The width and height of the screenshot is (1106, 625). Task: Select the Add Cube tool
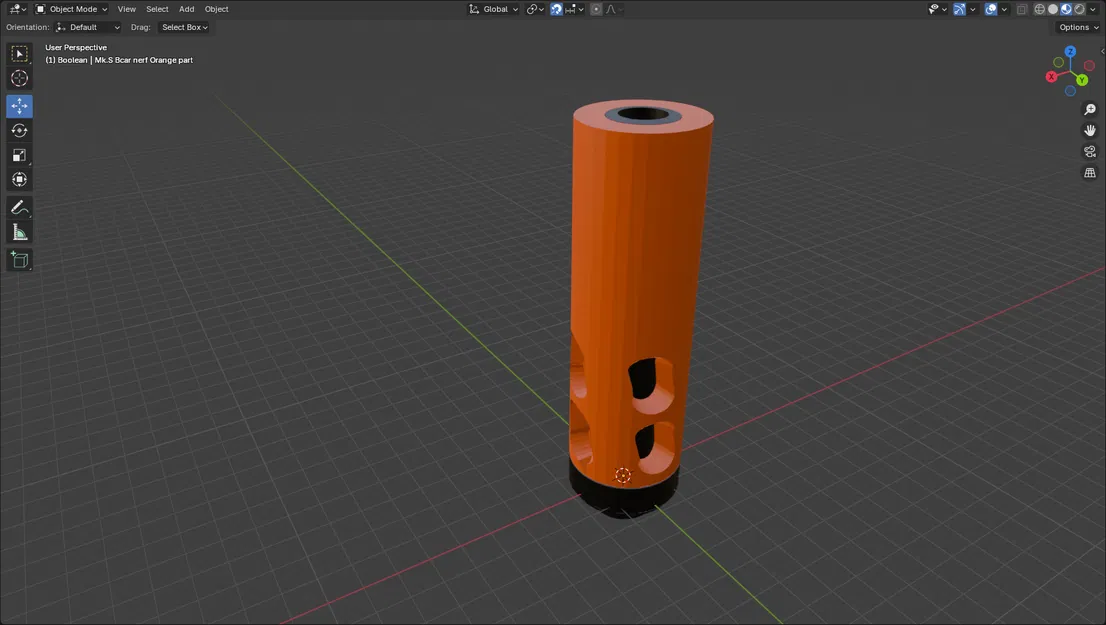click(x=19, y=259)
